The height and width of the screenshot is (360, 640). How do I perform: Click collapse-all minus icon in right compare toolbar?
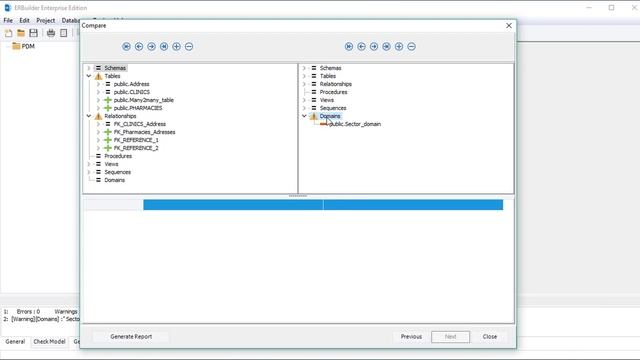click(411, 47)
